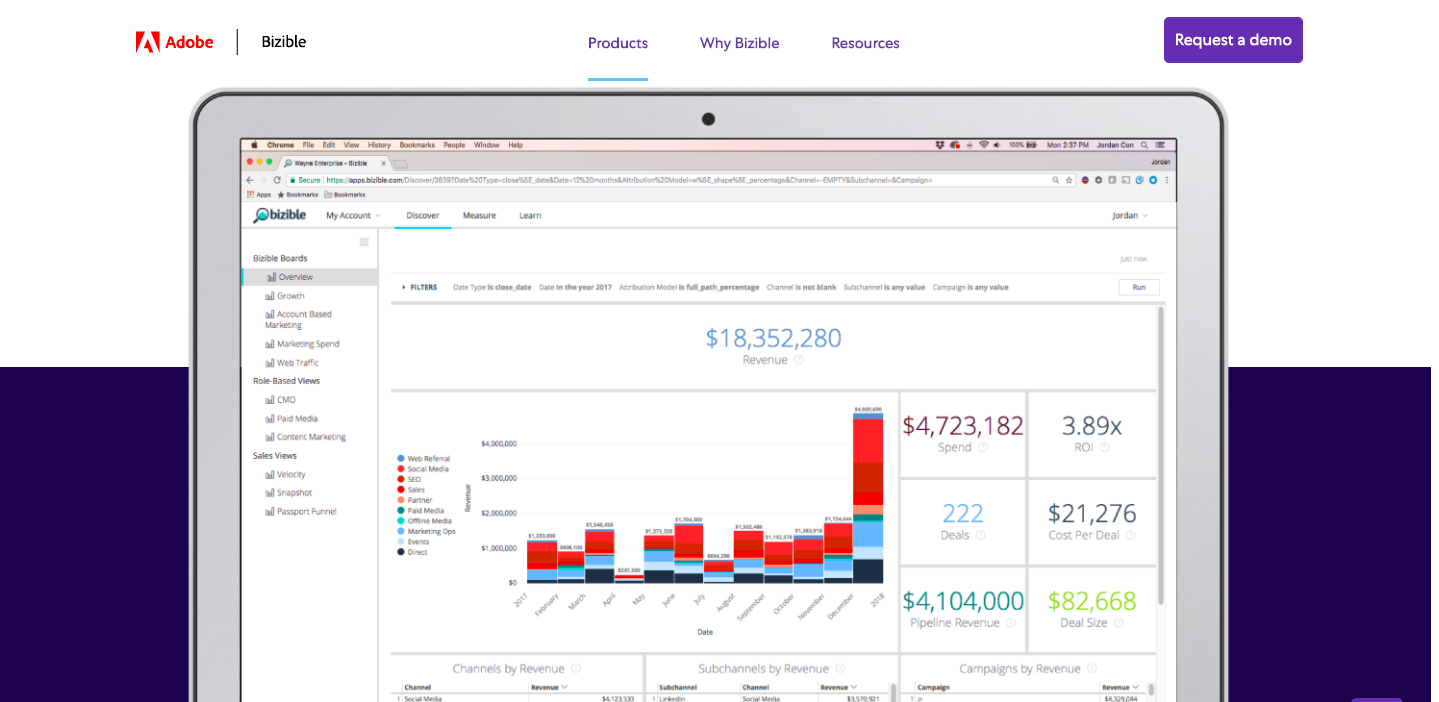Screen dimensions: 1439x702
Task: Open the Products nav item
Action: pos(618,43)
